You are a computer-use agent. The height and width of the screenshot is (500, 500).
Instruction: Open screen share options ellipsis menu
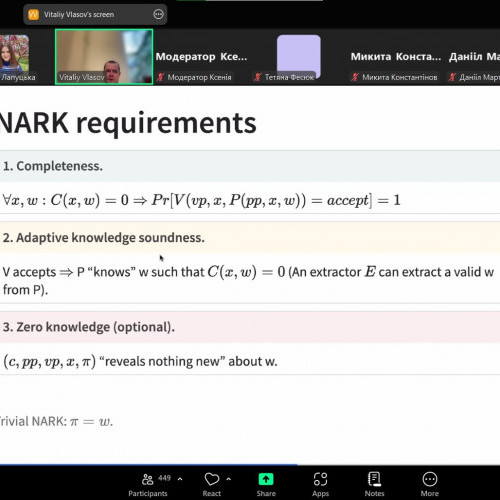coord(158,14)
